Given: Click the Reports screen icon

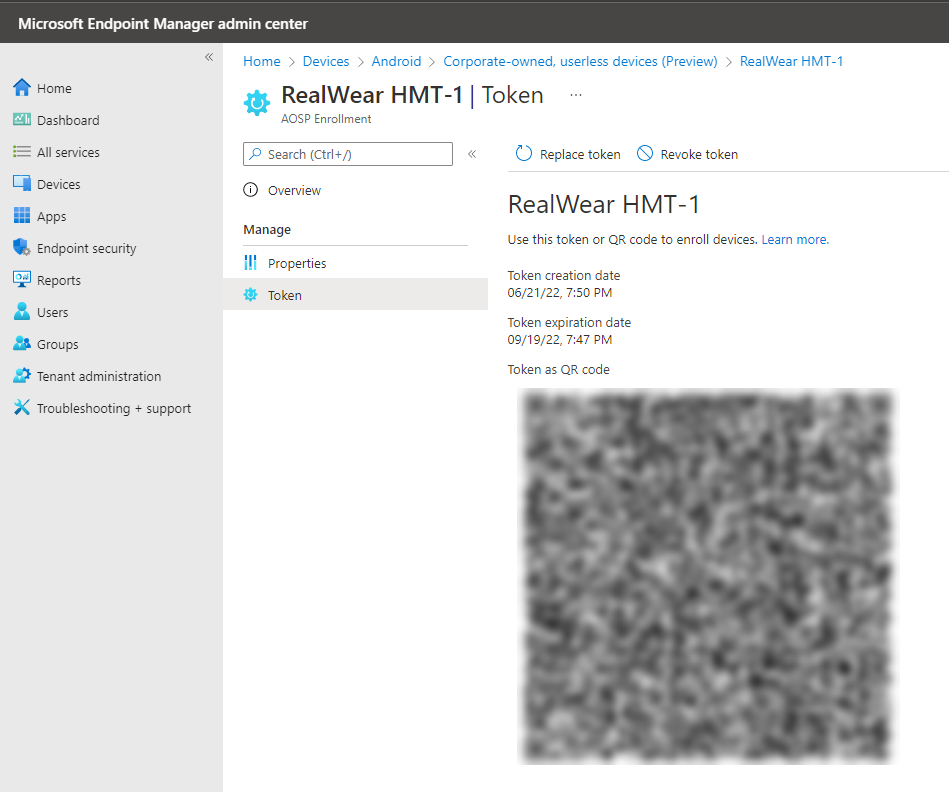Looking at the screenshot, I should 22,279.
